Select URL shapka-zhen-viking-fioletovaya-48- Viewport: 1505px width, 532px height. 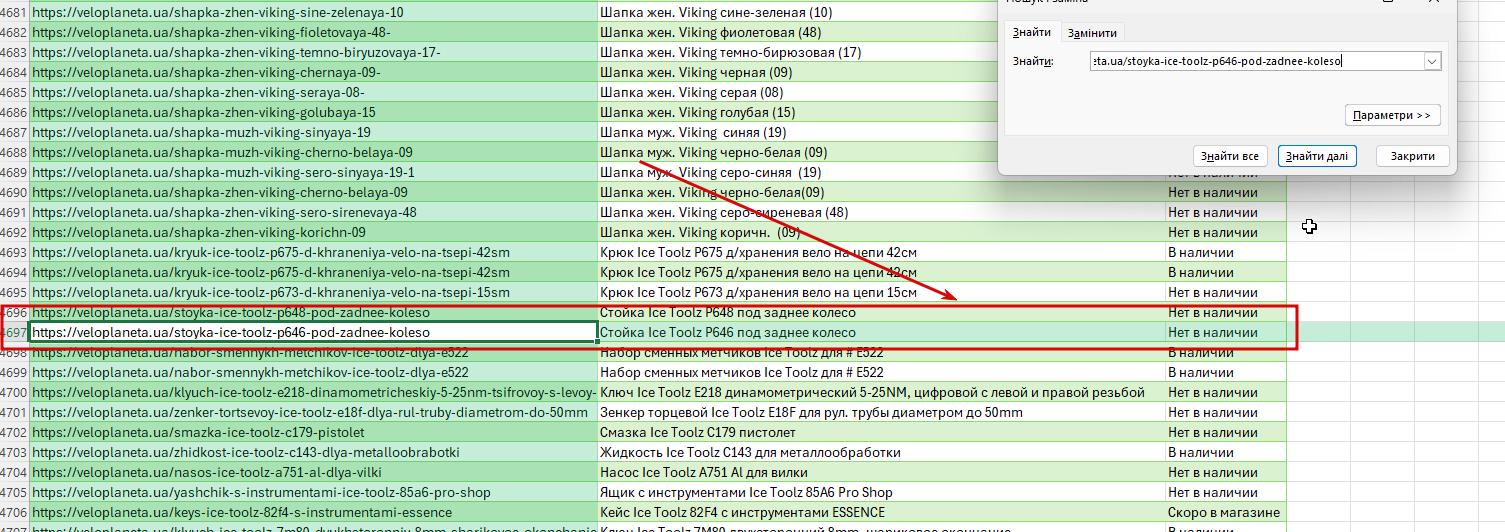313,32
